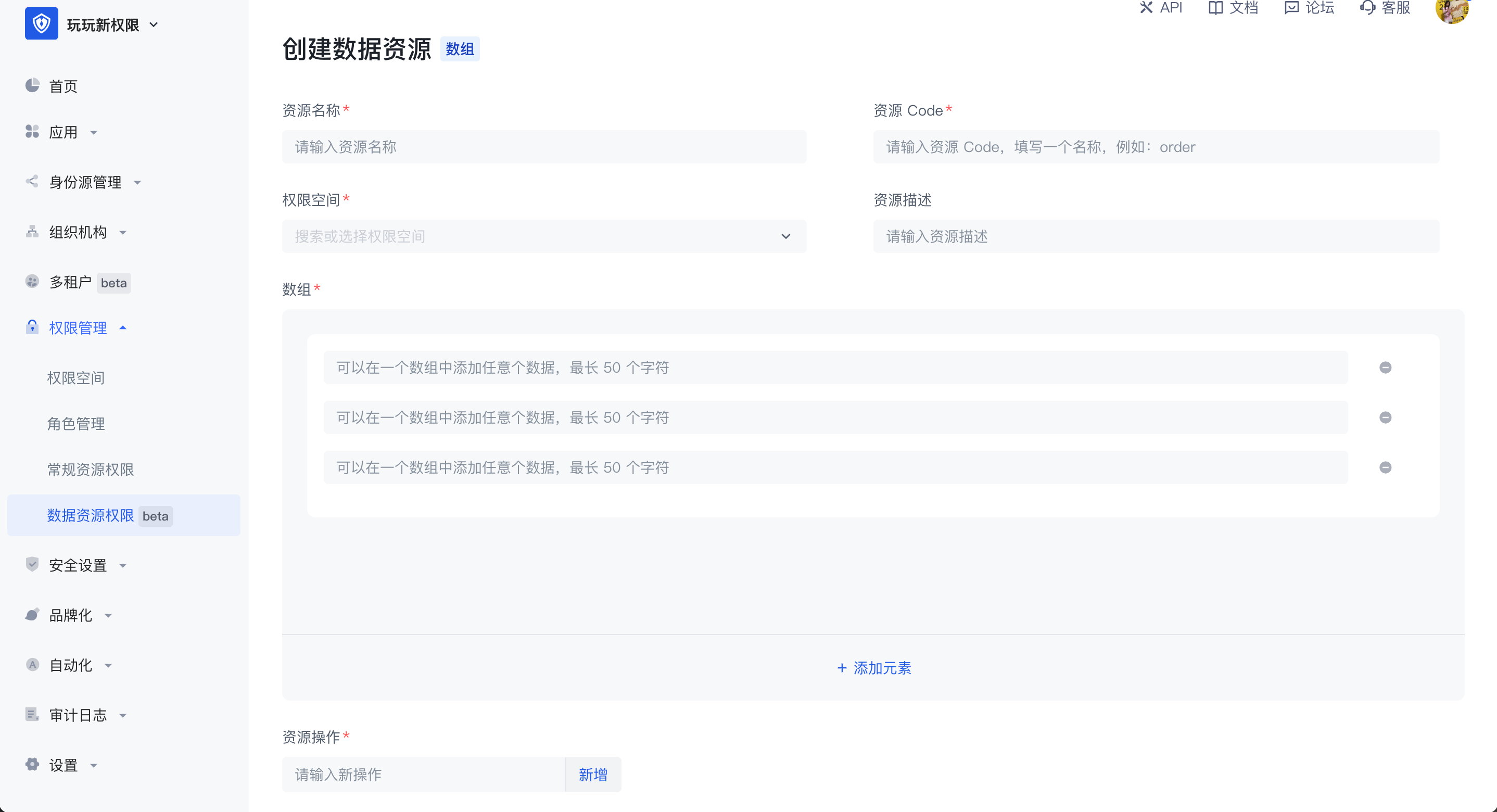Remove the first 数组 element with minus icon

[x=1387, y=367]
